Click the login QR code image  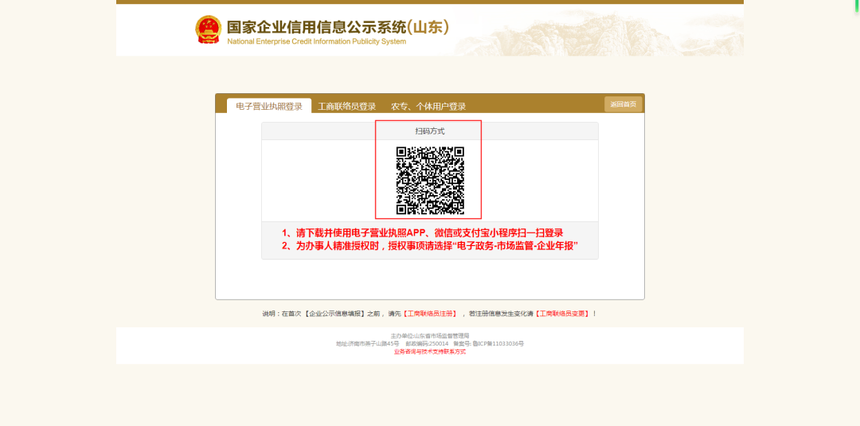(x=431, y=180)
